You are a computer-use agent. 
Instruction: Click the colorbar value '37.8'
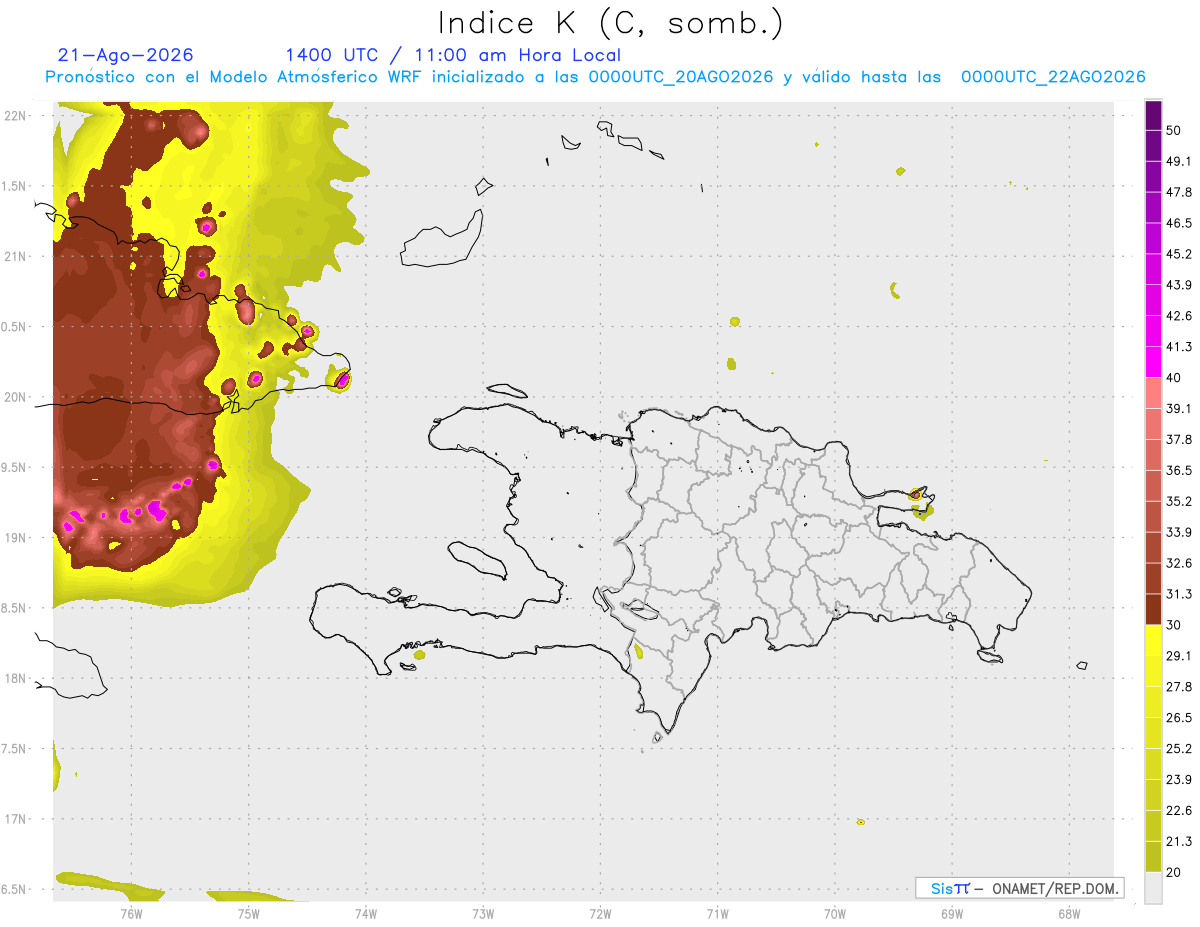click(x=1179, y=440)
